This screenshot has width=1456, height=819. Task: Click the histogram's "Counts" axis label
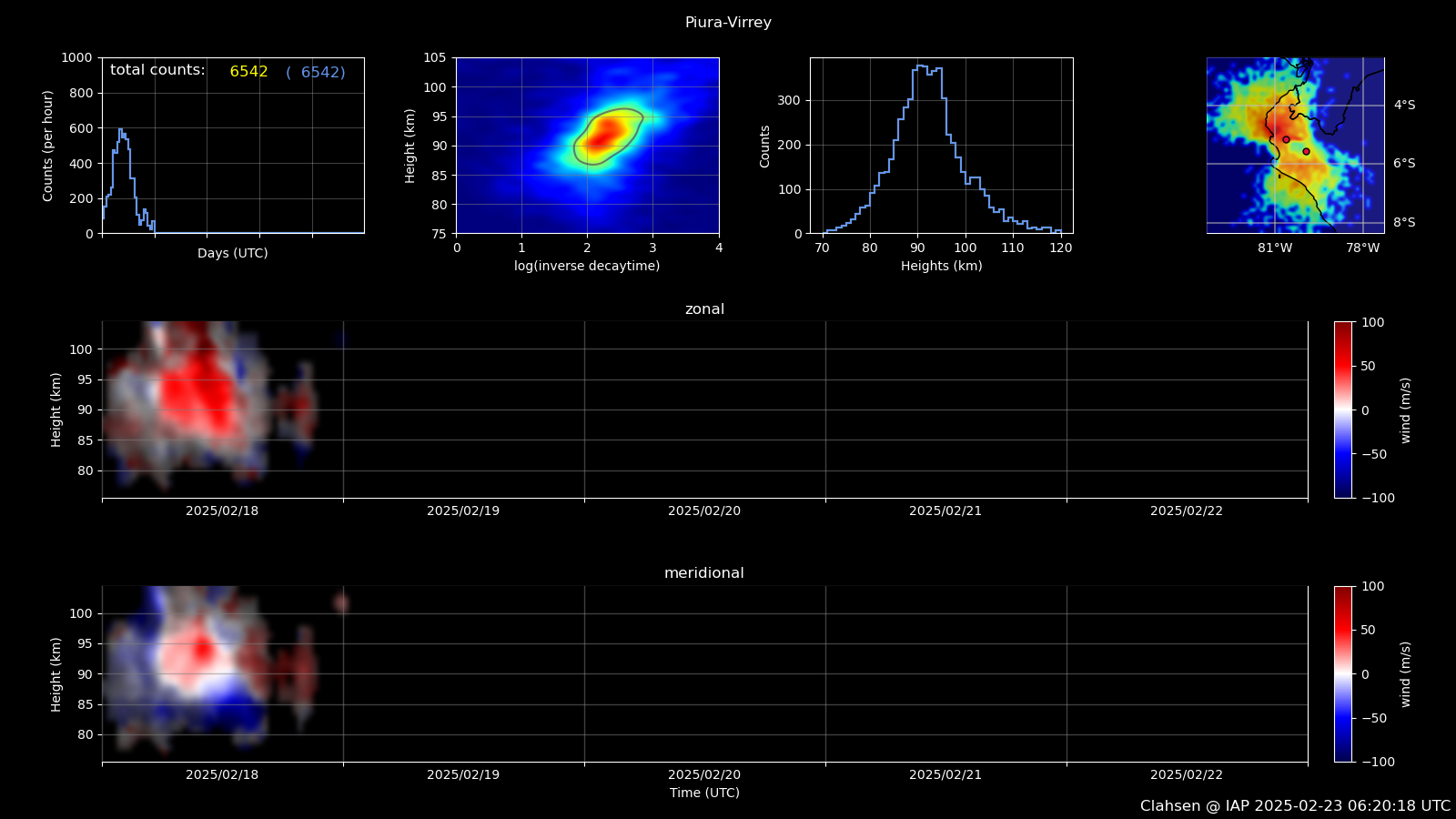tap(764, 146)
